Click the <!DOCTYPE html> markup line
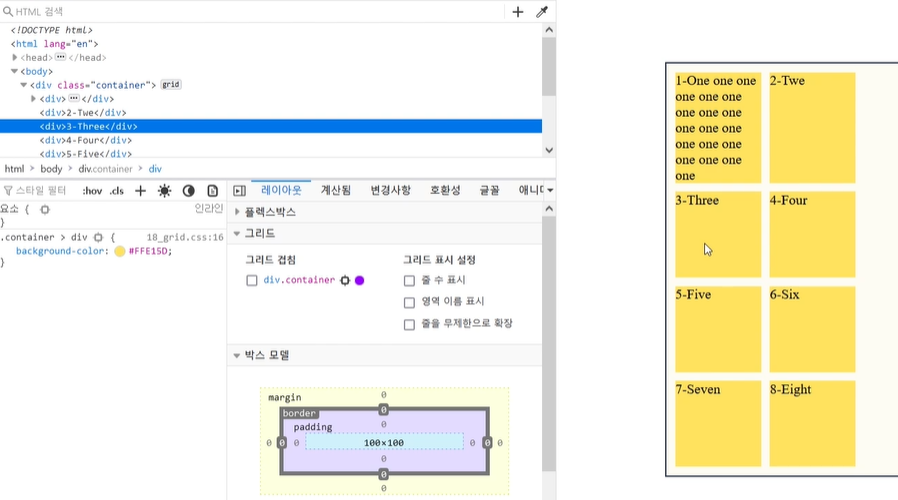The image size is (898, 500). click(x=52, y=30)
